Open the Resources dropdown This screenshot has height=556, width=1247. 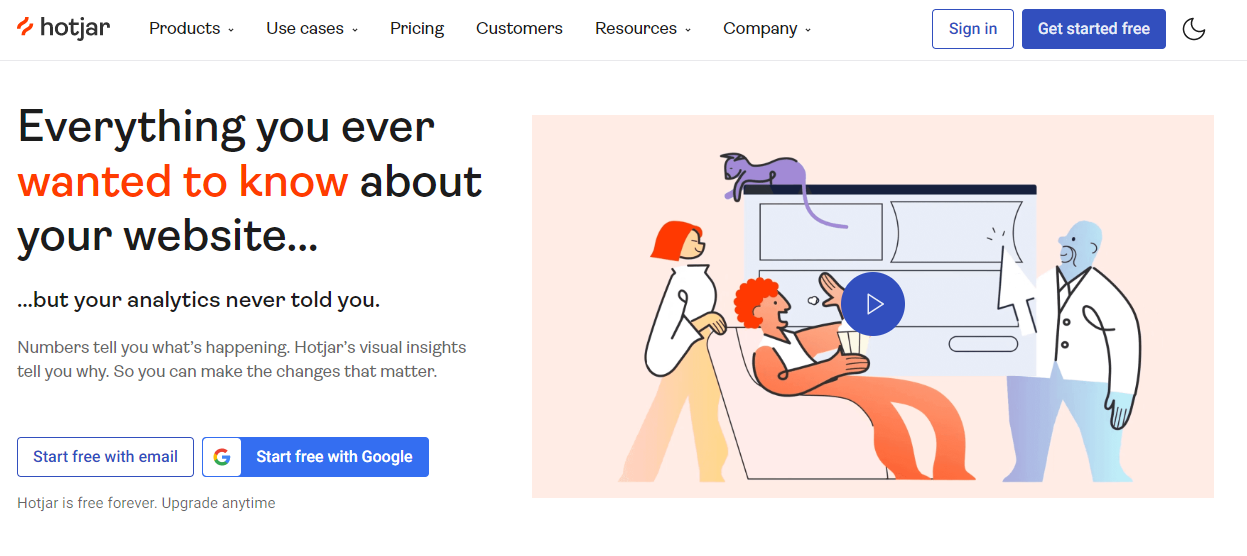[643, 29]
